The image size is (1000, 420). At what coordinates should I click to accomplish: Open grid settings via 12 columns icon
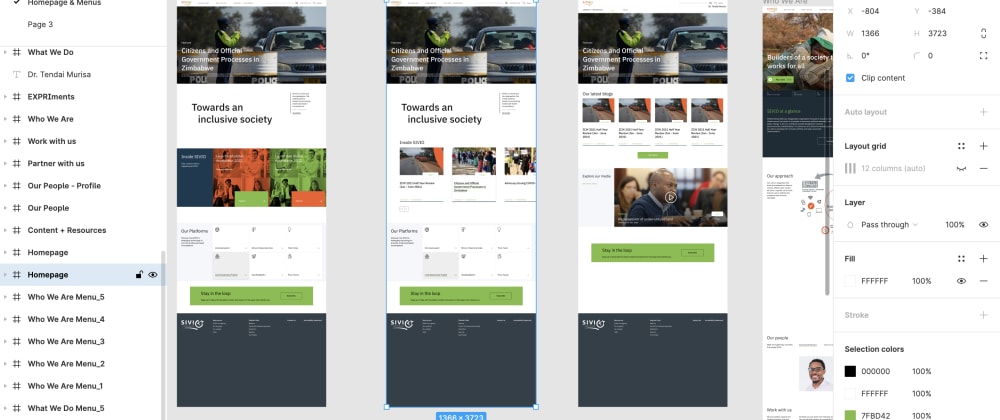pyautogui.click(x=850, y=168)
